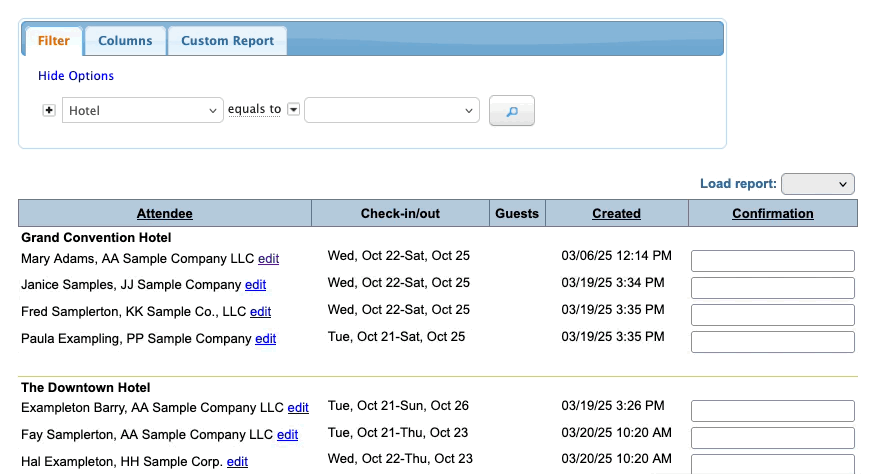
Task: Open the Load report dropdown
Action: (818, 184)
